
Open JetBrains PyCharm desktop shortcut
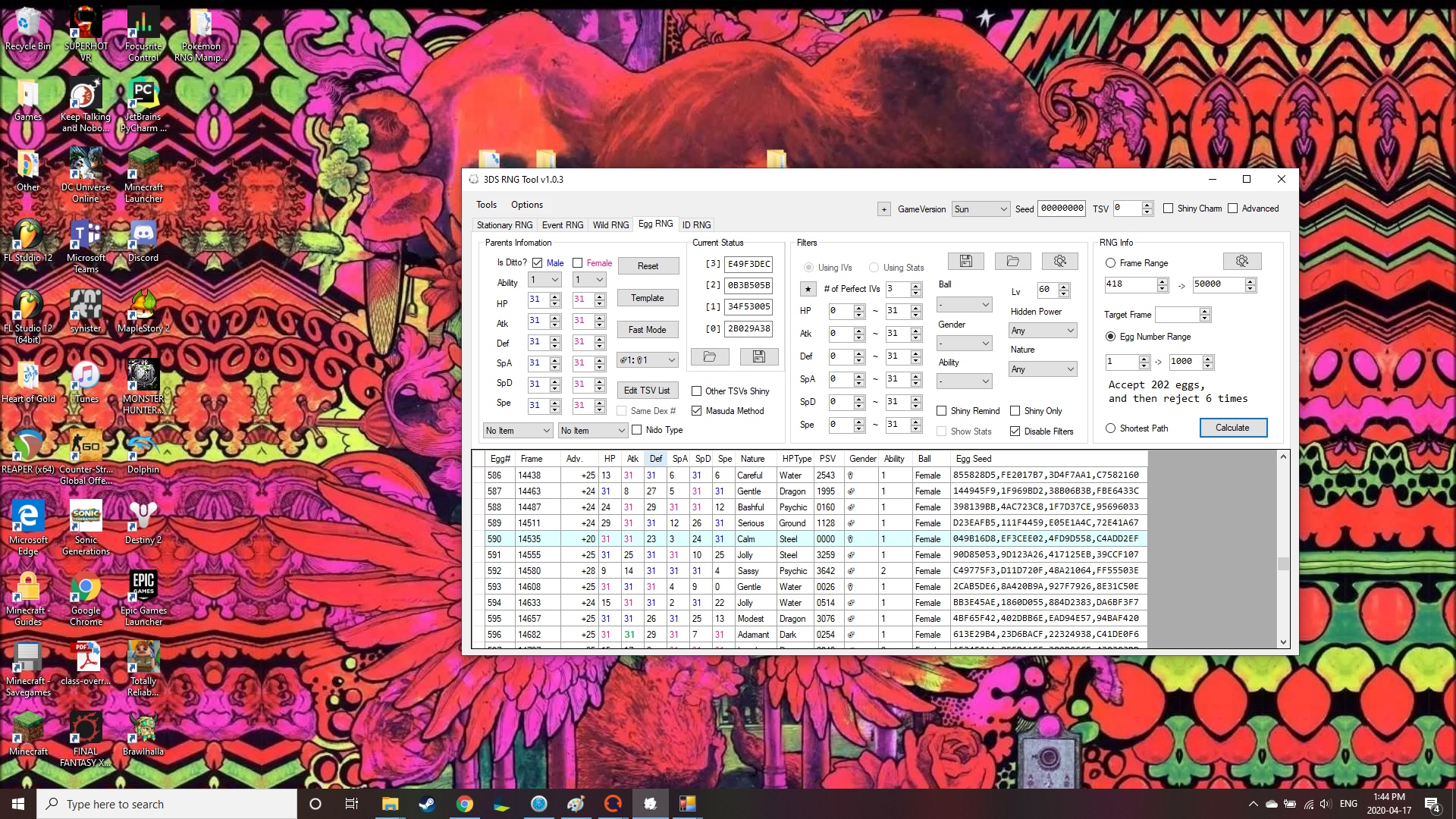143,105
